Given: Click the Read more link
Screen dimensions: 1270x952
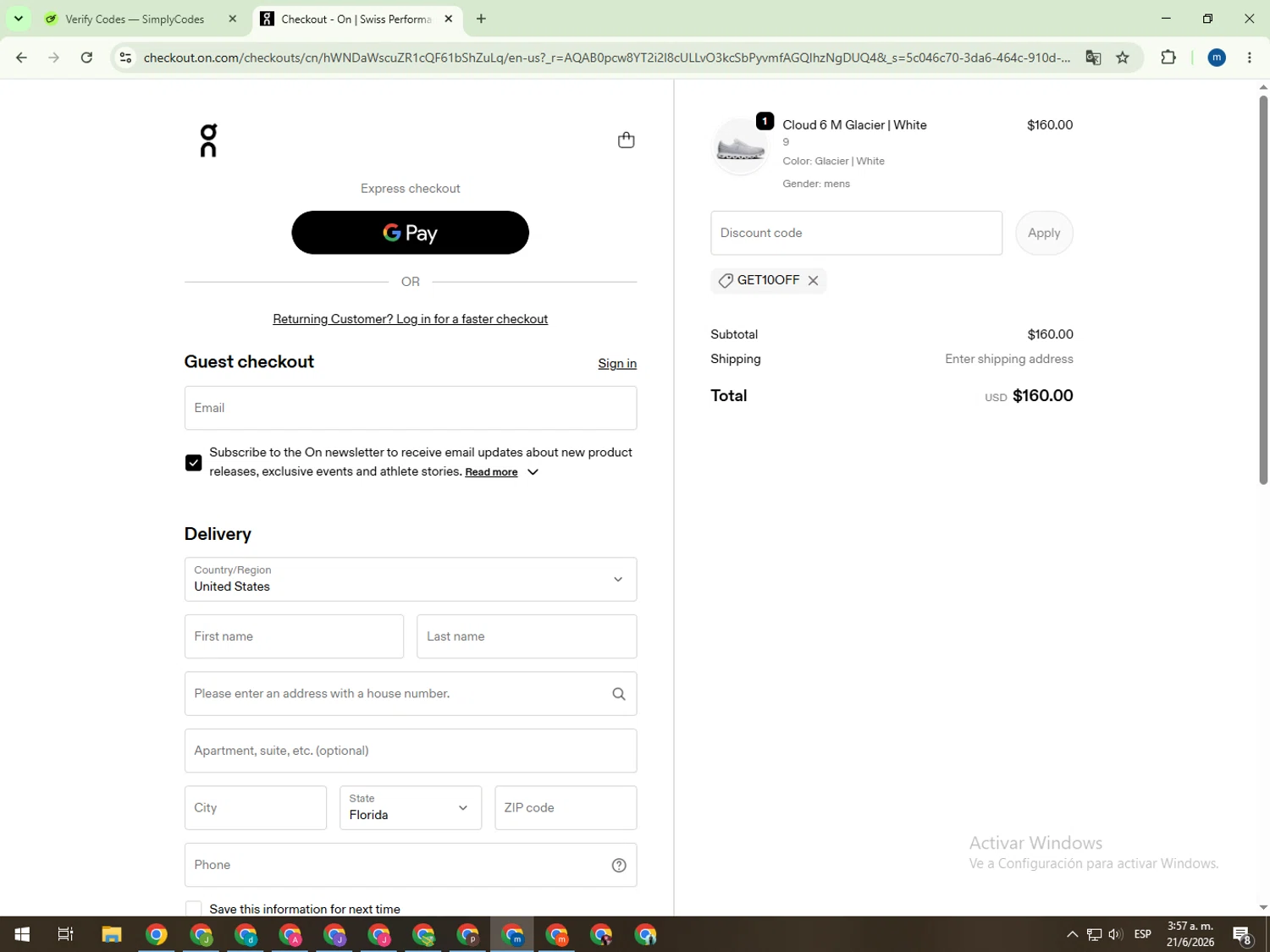Looking at the screenshot, I should click(491, 472).
